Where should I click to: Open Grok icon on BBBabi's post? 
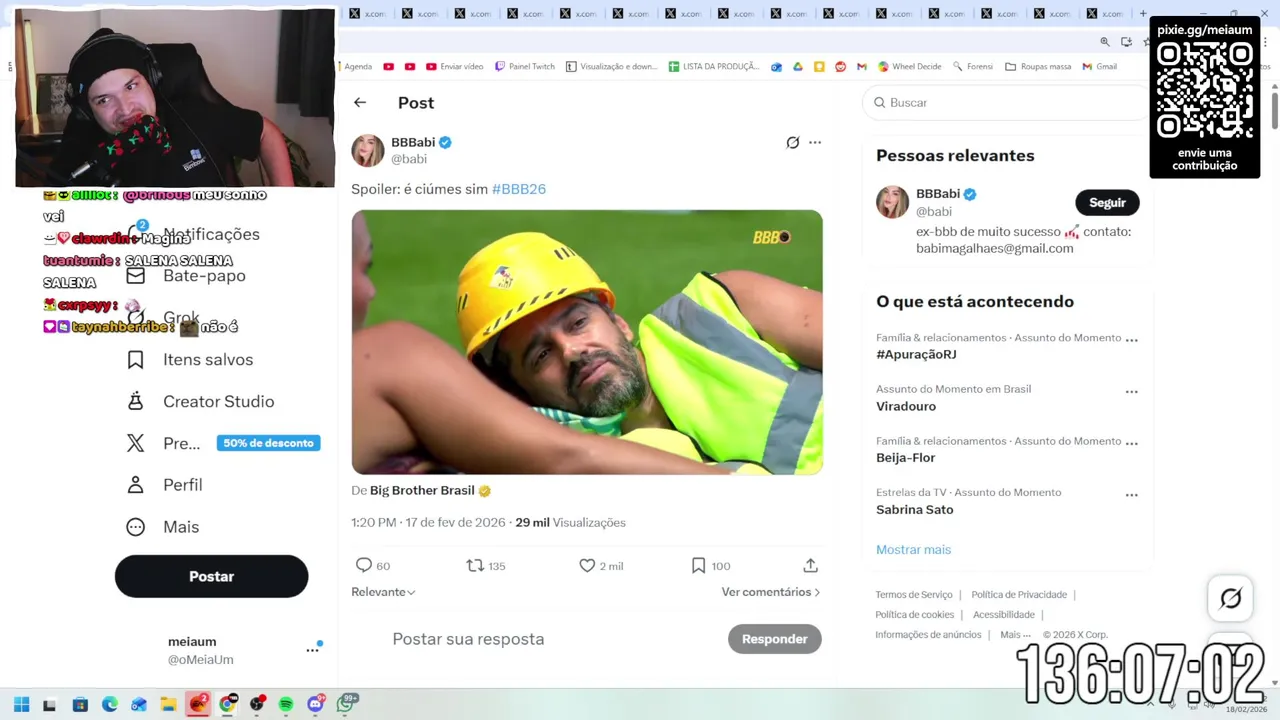[793, 143]
